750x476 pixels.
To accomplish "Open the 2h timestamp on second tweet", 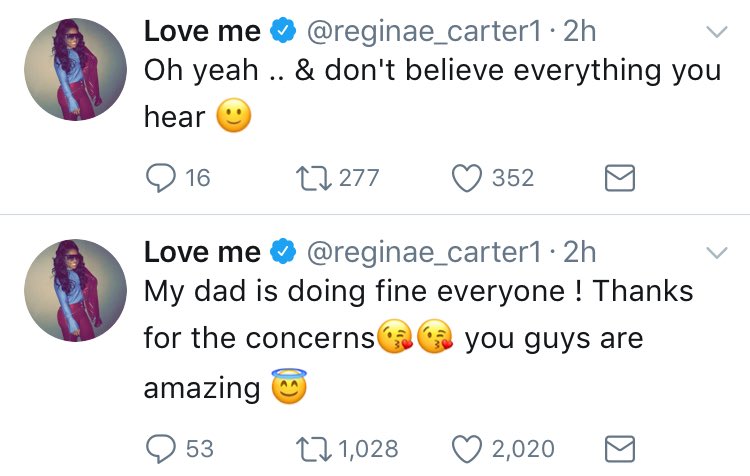I will pyautogui.click(x=579, y=250).
